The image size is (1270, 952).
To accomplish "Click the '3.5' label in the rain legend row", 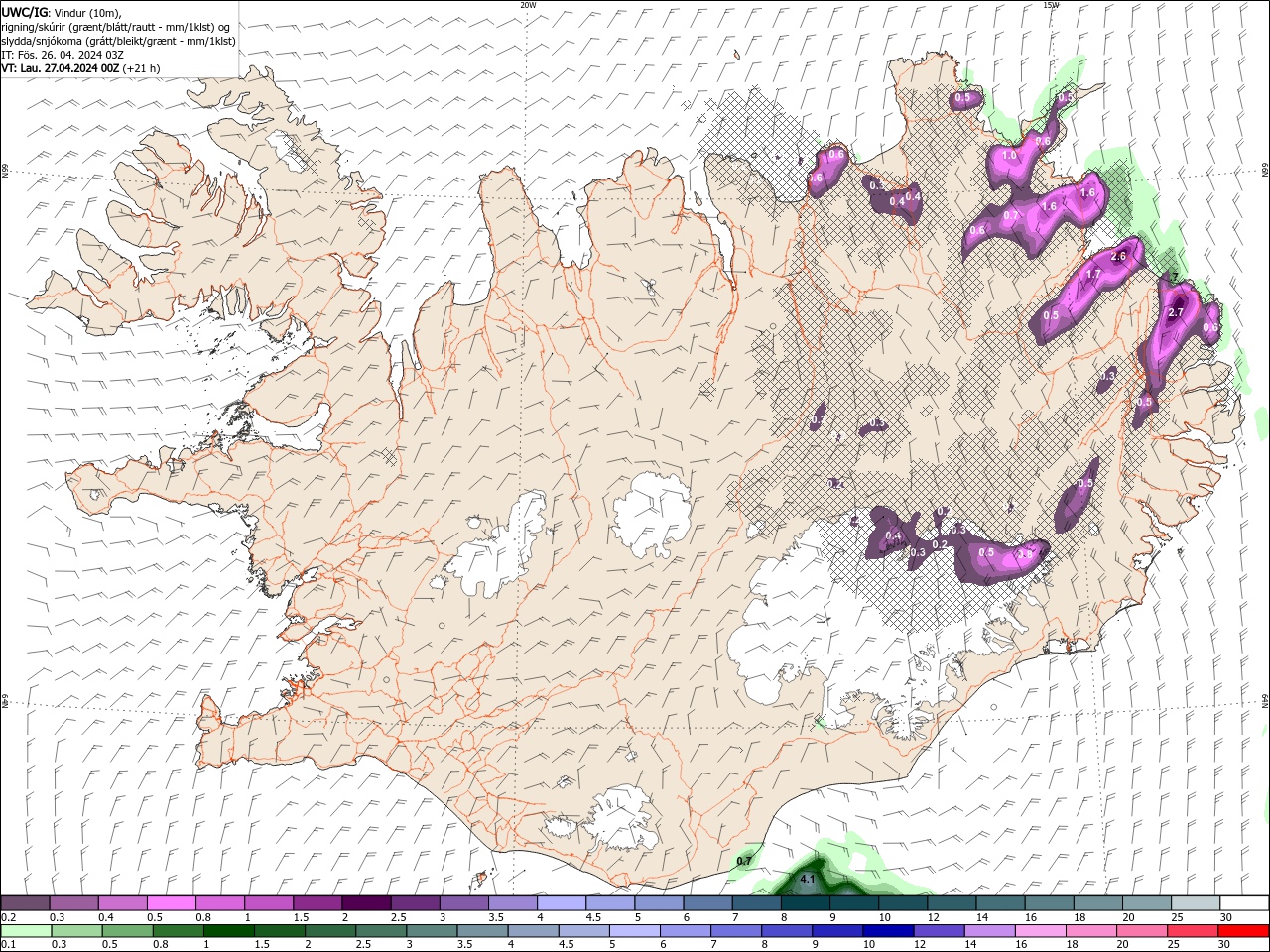I will point(464,945).
